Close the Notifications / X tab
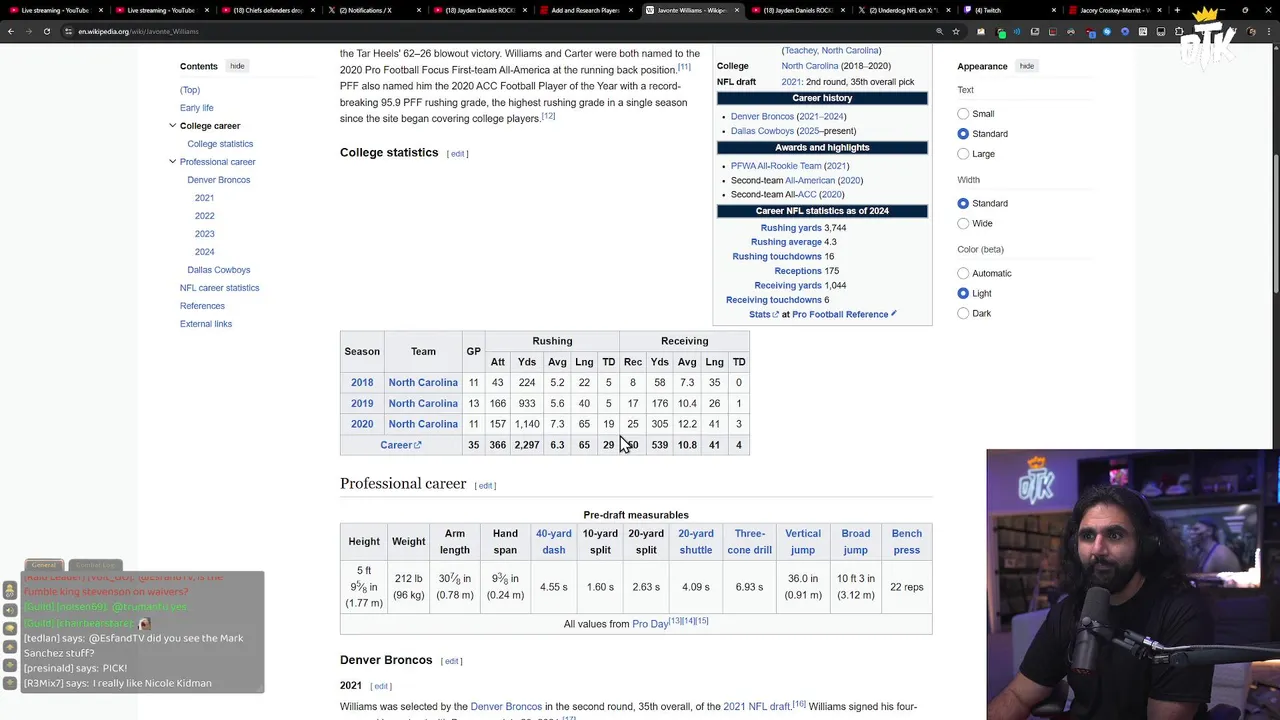 click(x=418, y=10)
